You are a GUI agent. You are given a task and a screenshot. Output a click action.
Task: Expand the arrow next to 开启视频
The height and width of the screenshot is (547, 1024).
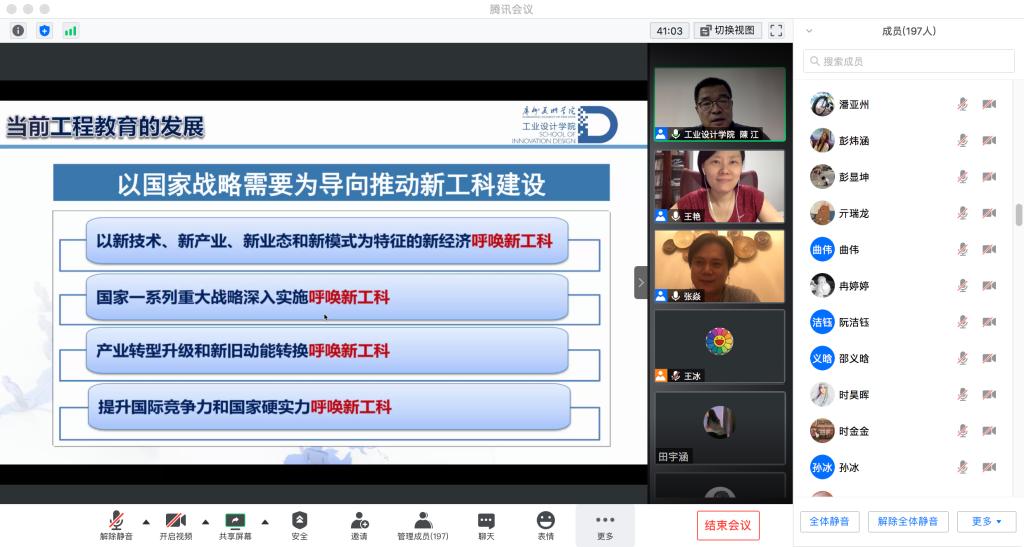click(x=205, y=521)
